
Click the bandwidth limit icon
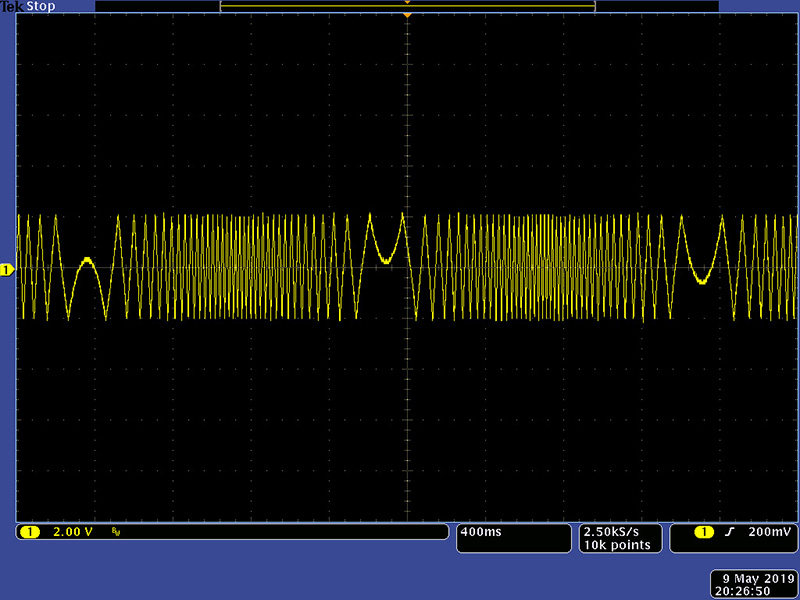point(116,532)
